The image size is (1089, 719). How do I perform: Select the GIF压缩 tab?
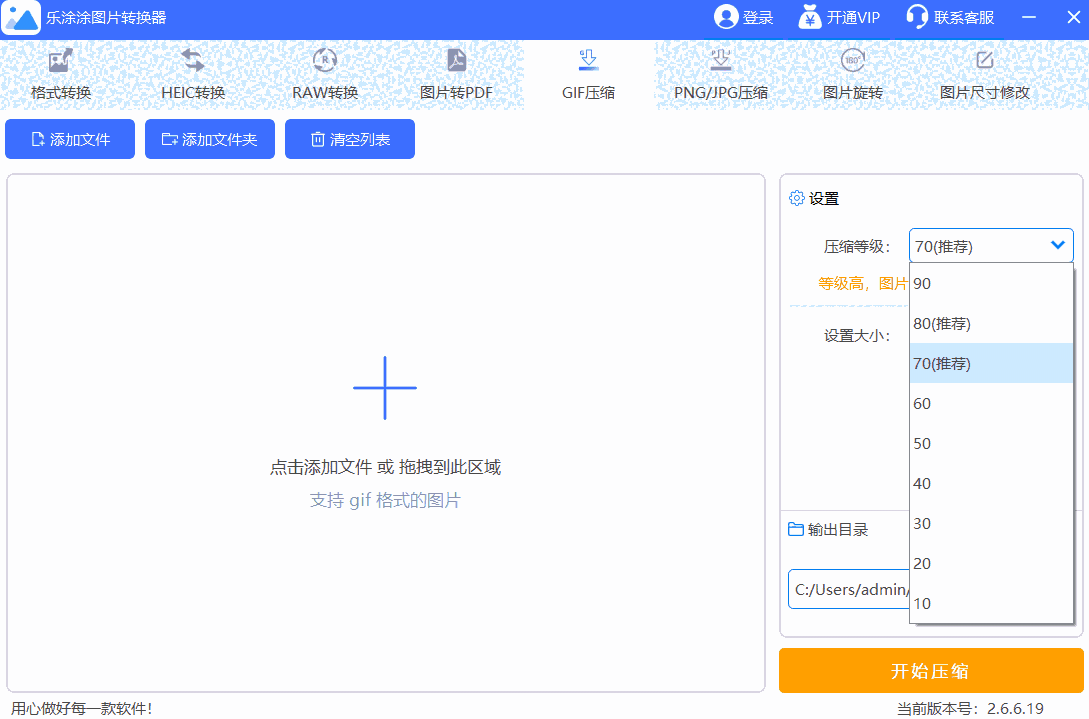point(588,75)
